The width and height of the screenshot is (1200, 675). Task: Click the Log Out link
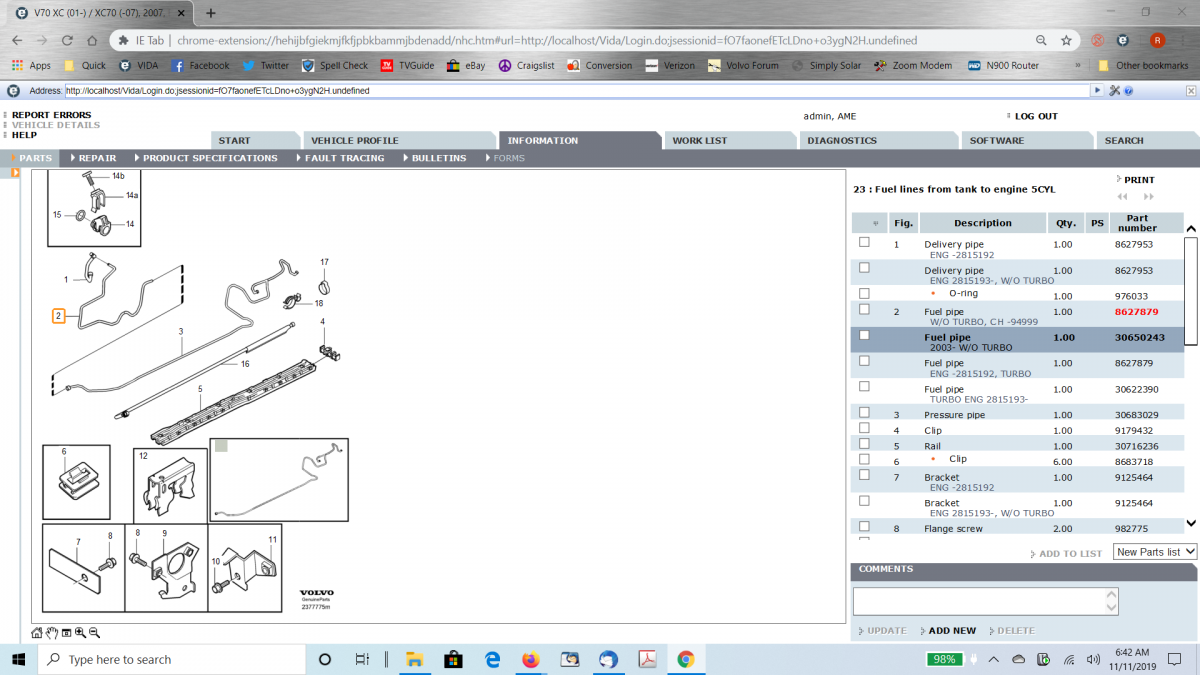(x=1035, y=116)
